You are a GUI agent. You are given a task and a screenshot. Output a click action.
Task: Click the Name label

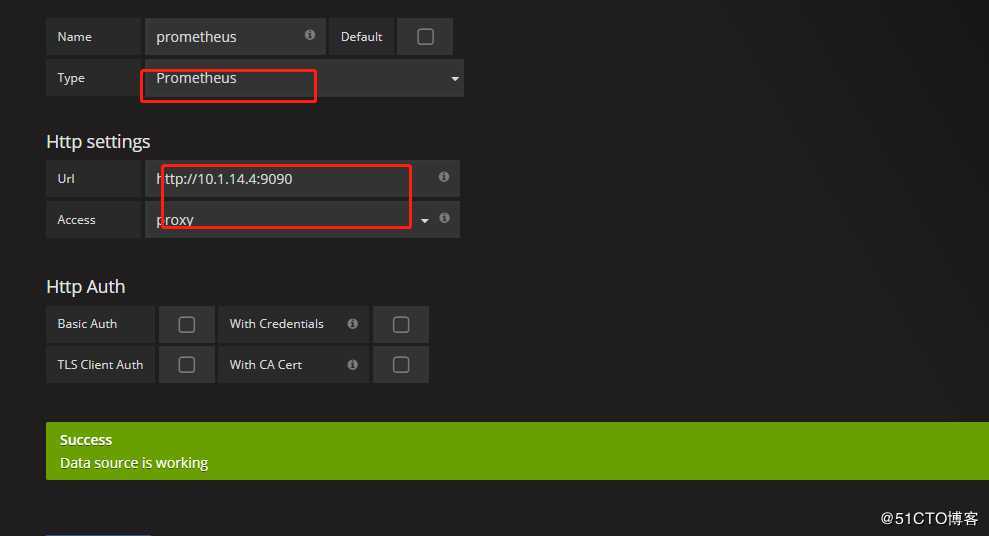74,37
